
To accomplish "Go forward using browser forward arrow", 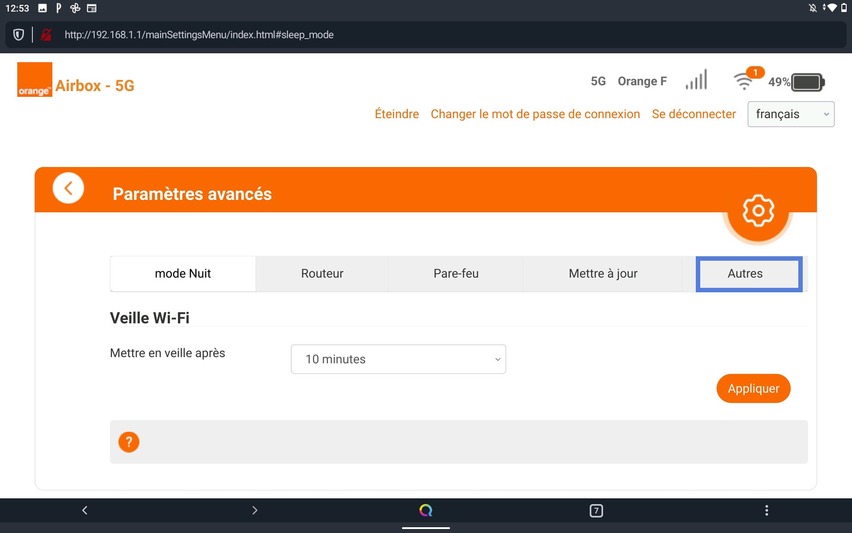I will pyautogui.click(x=255, y=510).
